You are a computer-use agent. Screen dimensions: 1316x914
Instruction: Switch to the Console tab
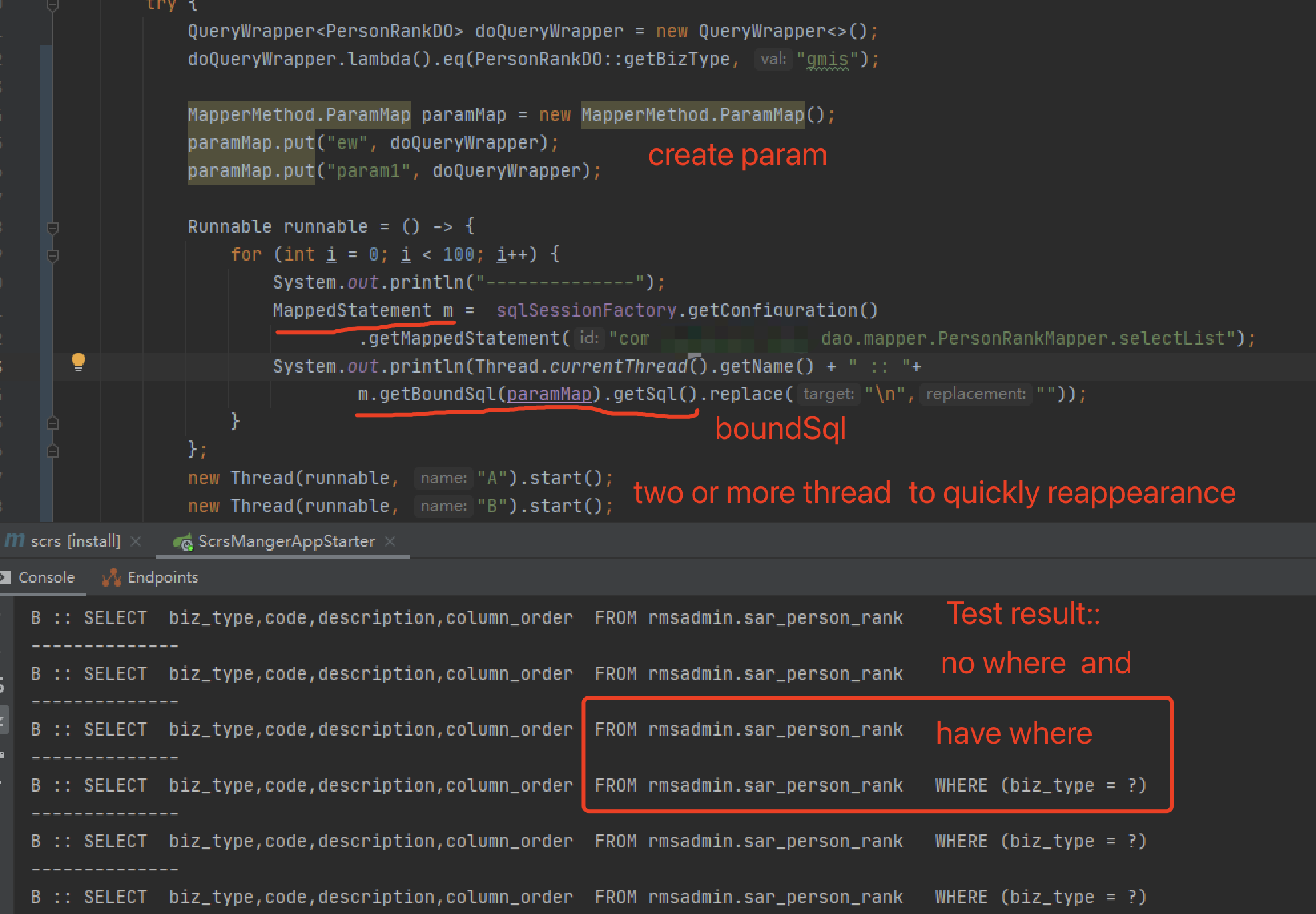pyautogui.click(x=47, y=577)
